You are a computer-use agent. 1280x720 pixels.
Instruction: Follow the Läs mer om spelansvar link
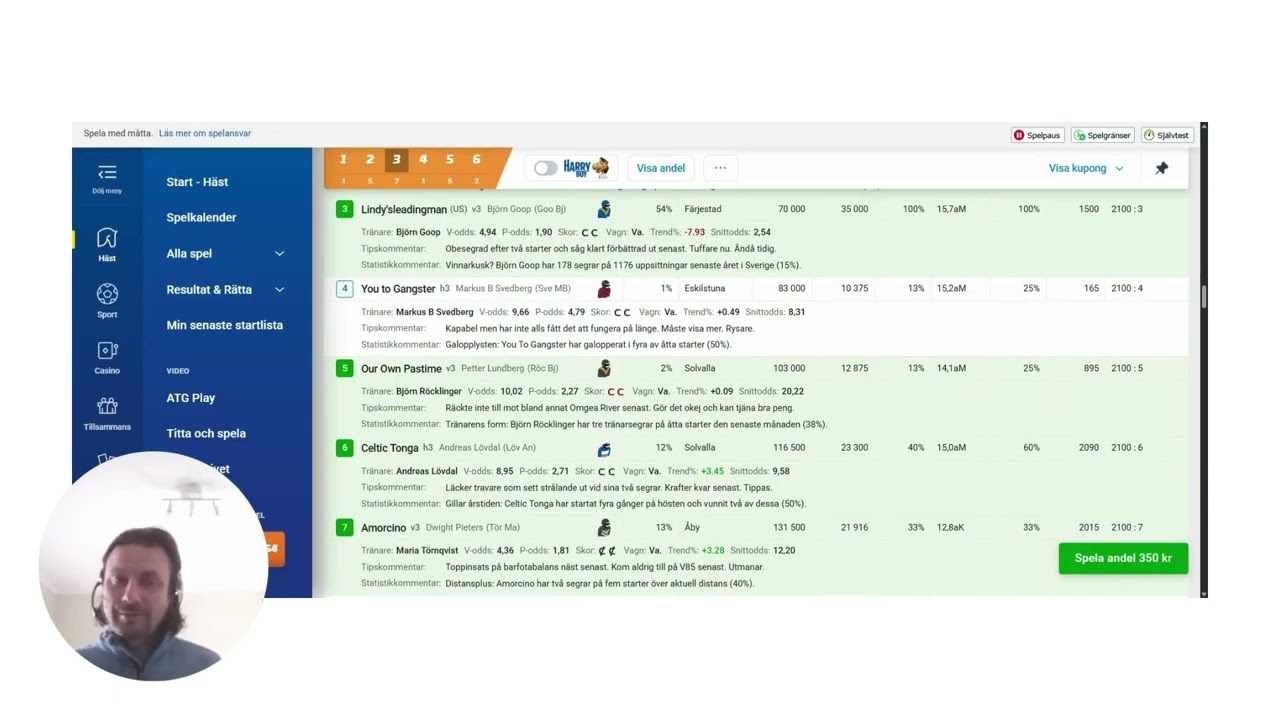pyautogui.click(x=205, y=133)
